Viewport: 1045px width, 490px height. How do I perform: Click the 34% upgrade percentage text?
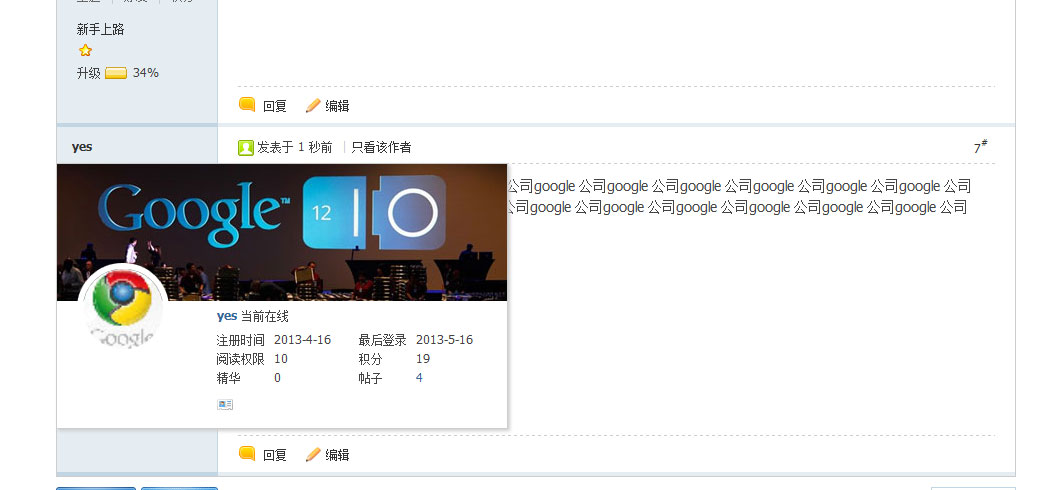click(x=145, y=73)
